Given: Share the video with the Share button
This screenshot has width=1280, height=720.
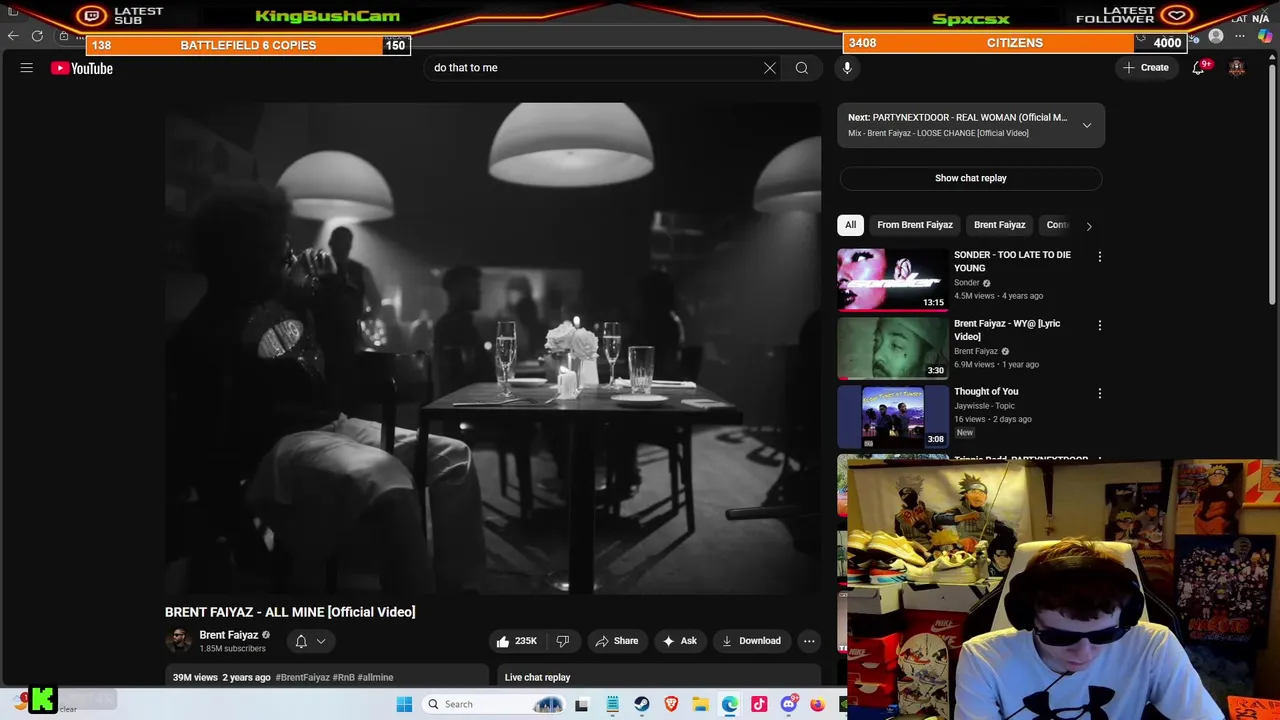Looking at the screenshot, I should [x=616, y=641].
